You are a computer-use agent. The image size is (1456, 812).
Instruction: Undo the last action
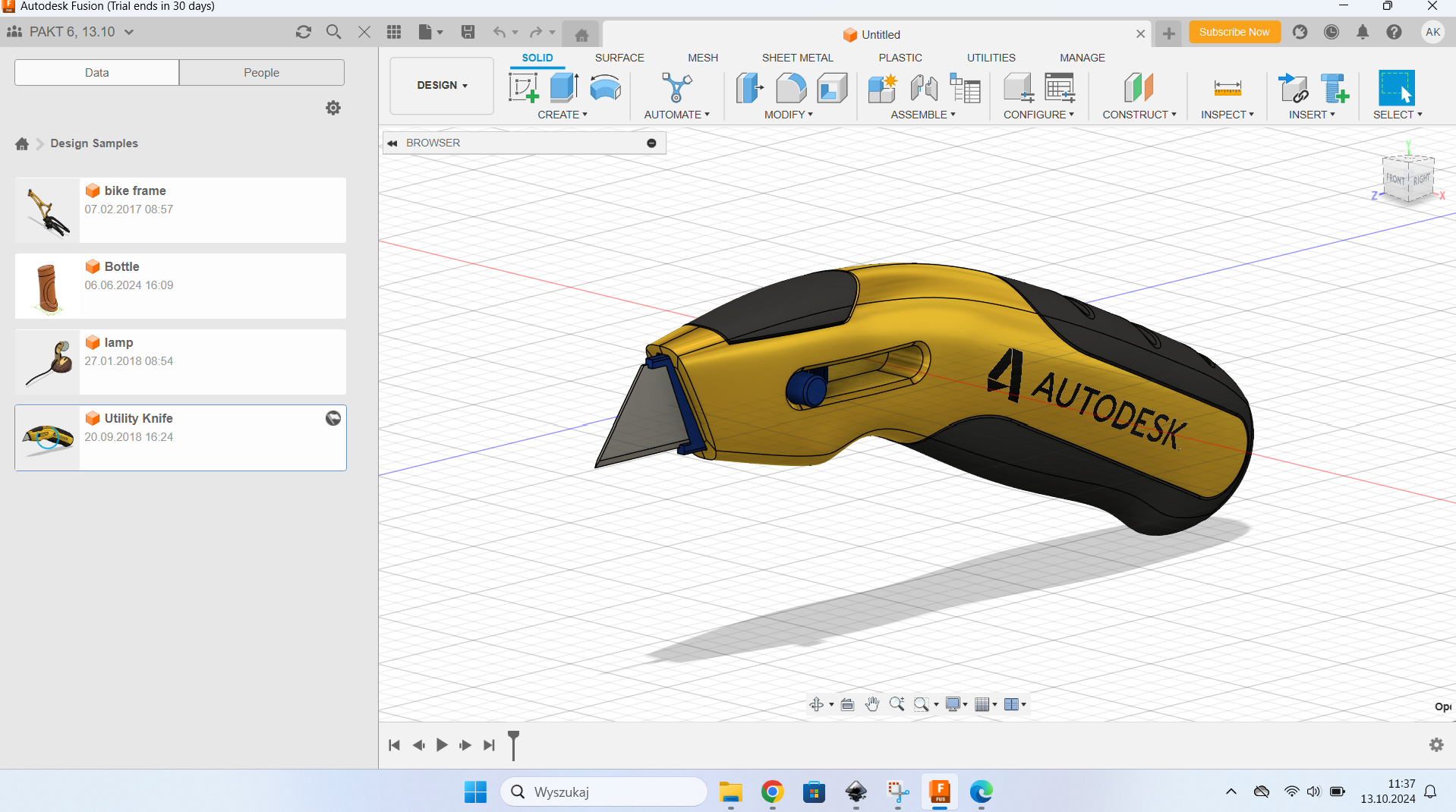[x=500, y=32]
